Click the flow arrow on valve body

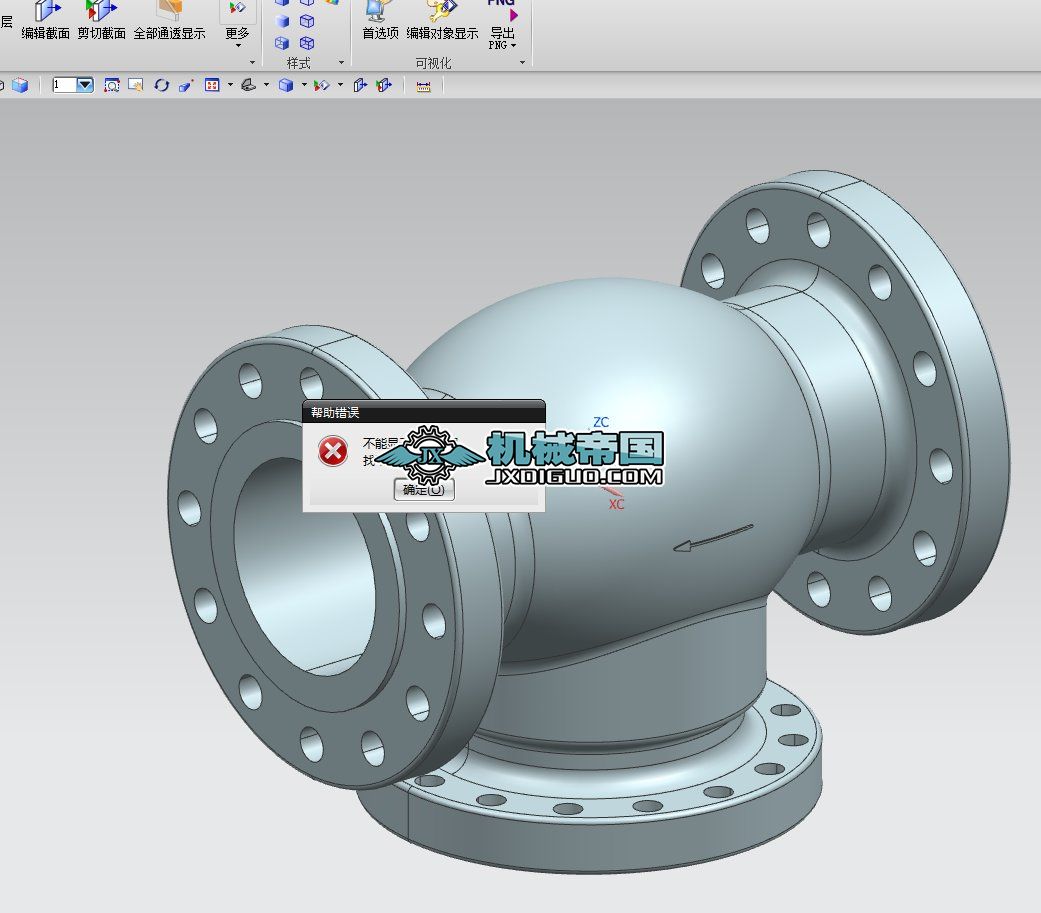pyautogui.click(x=712, y=537)
